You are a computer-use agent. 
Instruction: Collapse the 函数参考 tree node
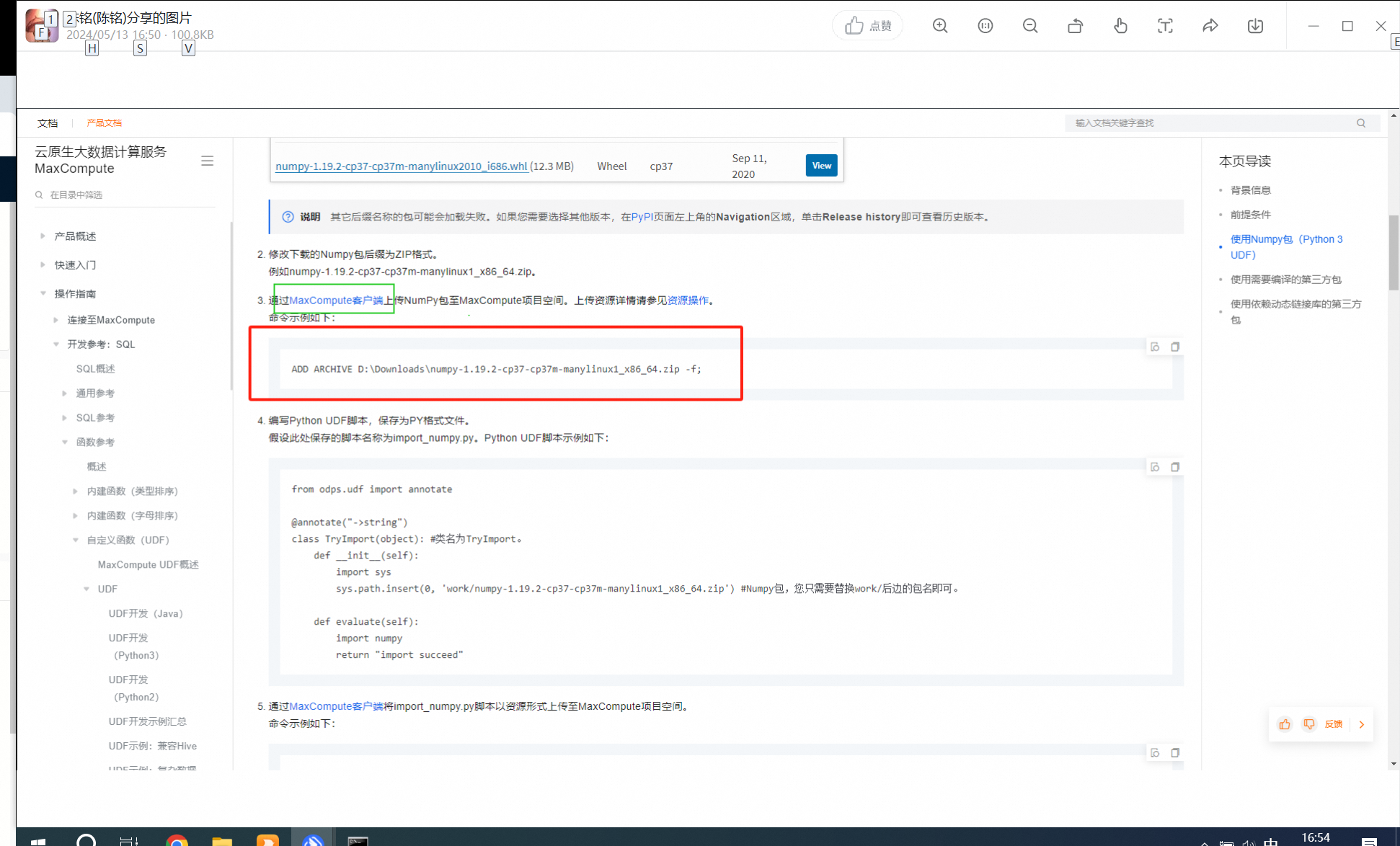point(64,442)
